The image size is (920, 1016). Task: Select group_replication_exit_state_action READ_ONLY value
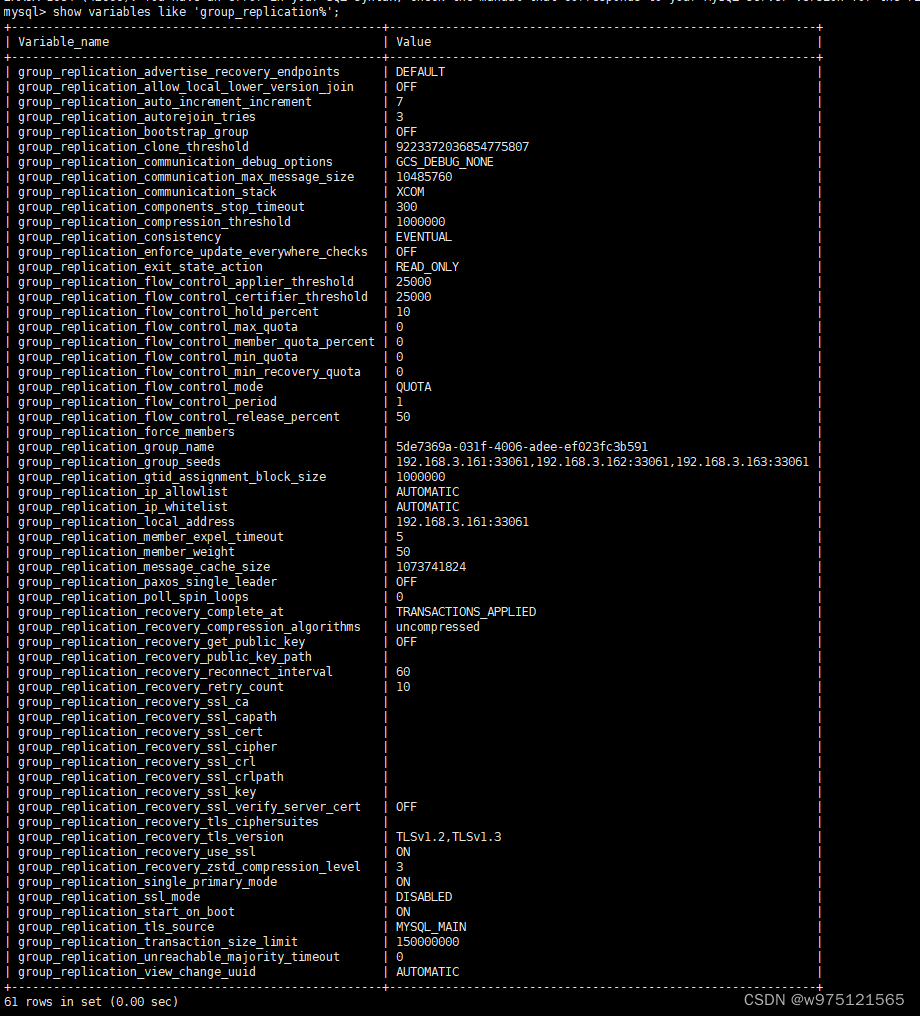click(427, 266)
